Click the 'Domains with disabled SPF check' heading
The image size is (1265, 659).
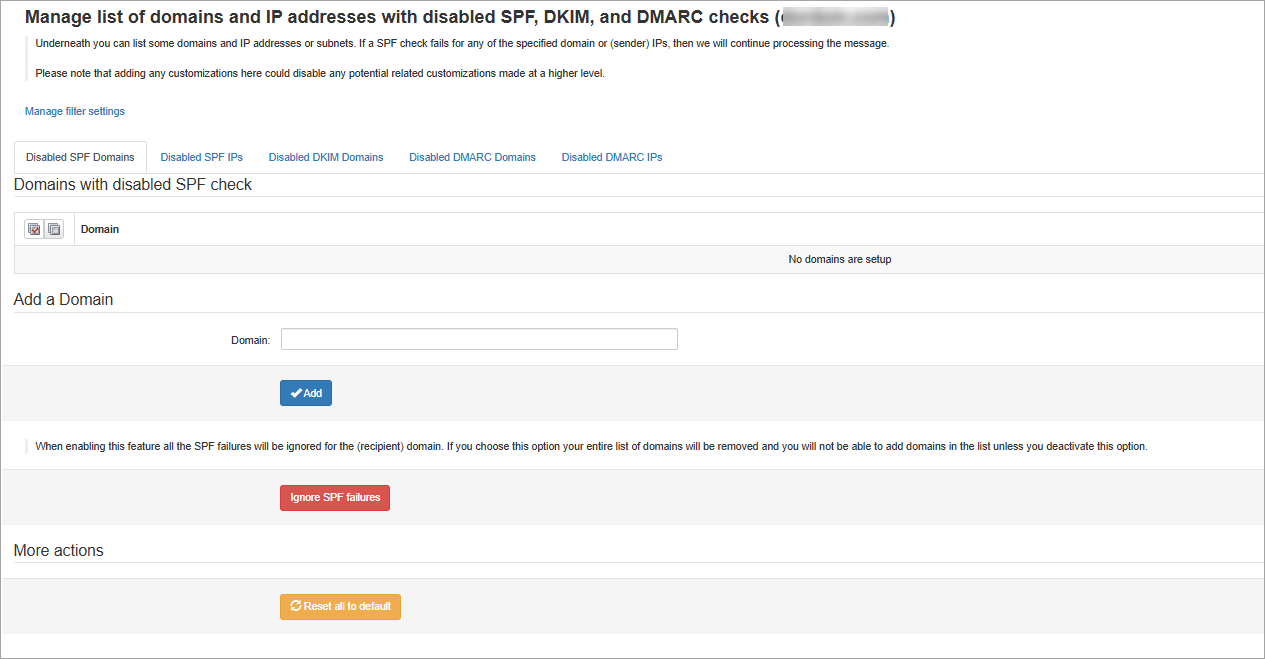pos(132,184)
